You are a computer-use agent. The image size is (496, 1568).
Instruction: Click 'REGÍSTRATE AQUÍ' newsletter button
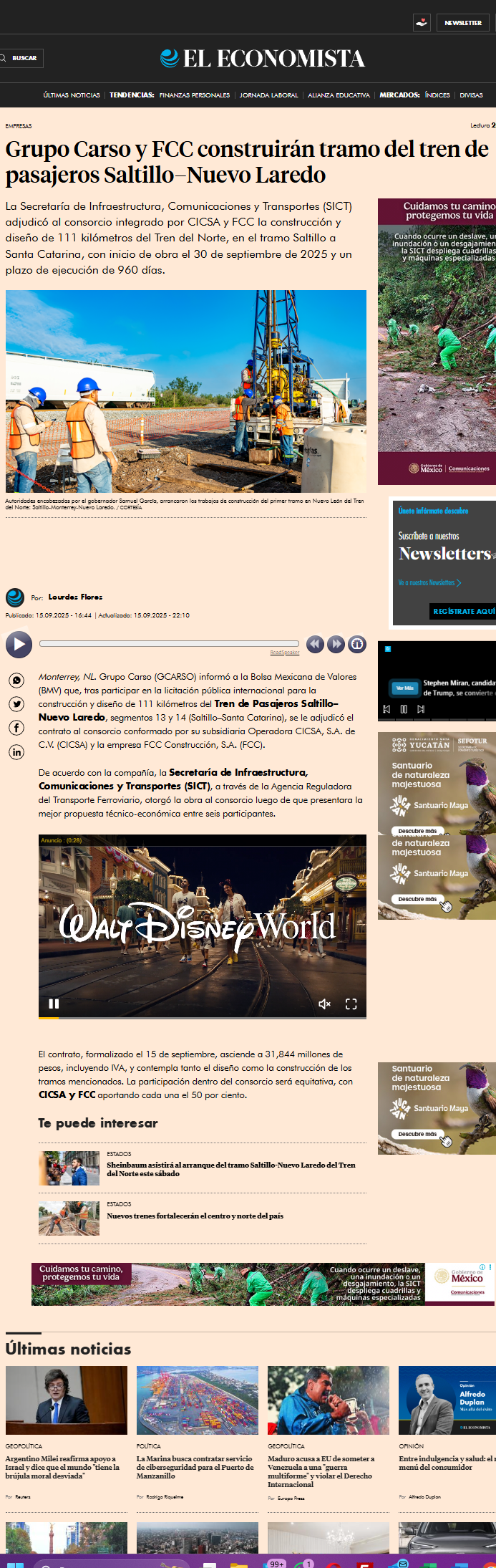click(x=463, y=611)
